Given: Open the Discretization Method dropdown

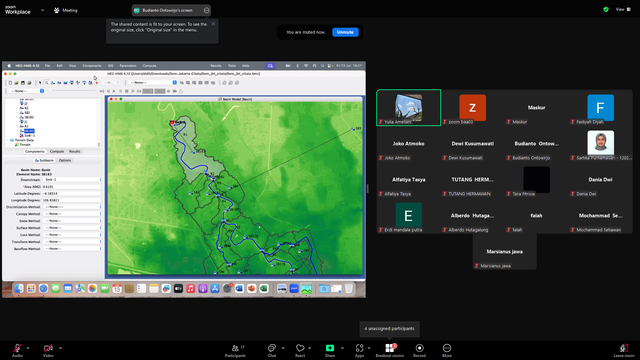Looking at the screenshot, I should click(x=72, y=207).
